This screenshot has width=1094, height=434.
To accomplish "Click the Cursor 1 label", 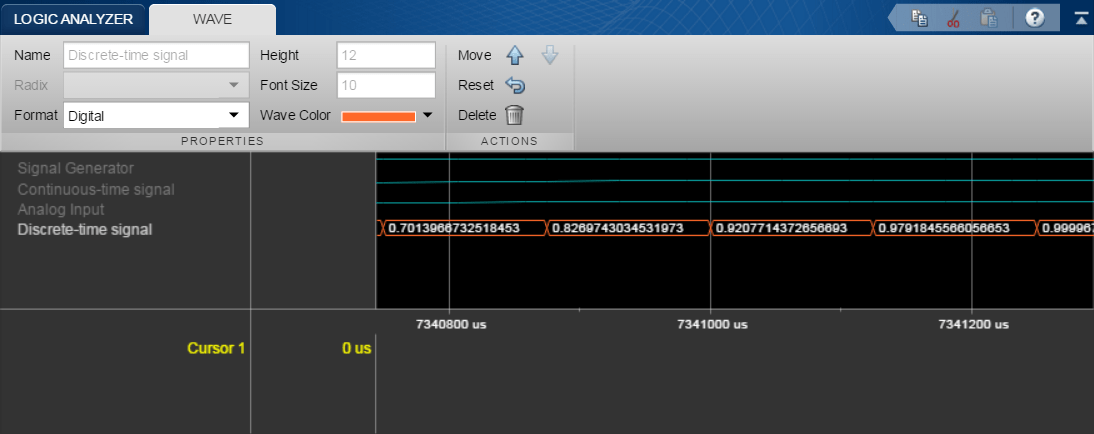I will [x=216, y=347].
